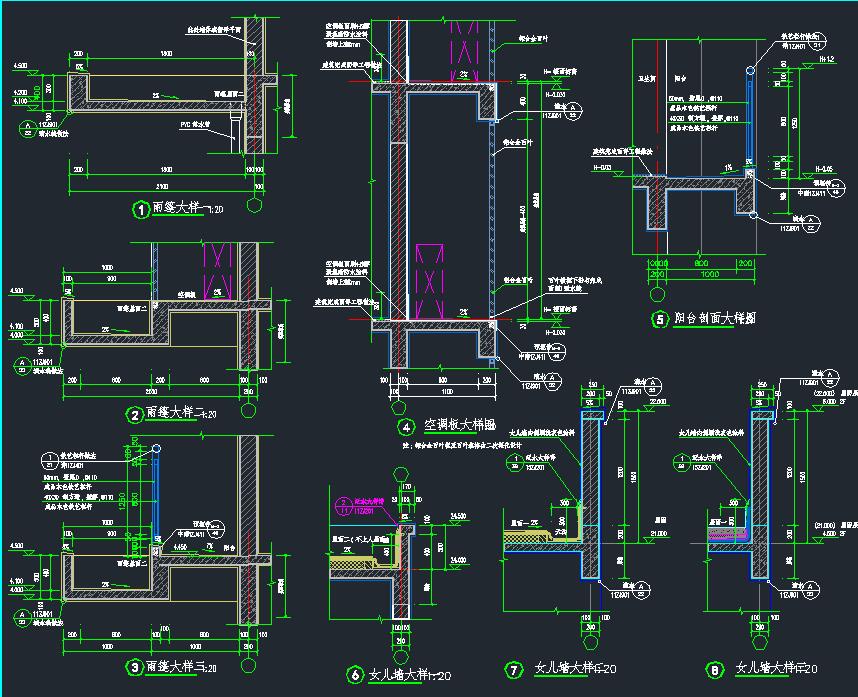Select the PVC drain pipe label in detail 1

click(x=195, y=125)
